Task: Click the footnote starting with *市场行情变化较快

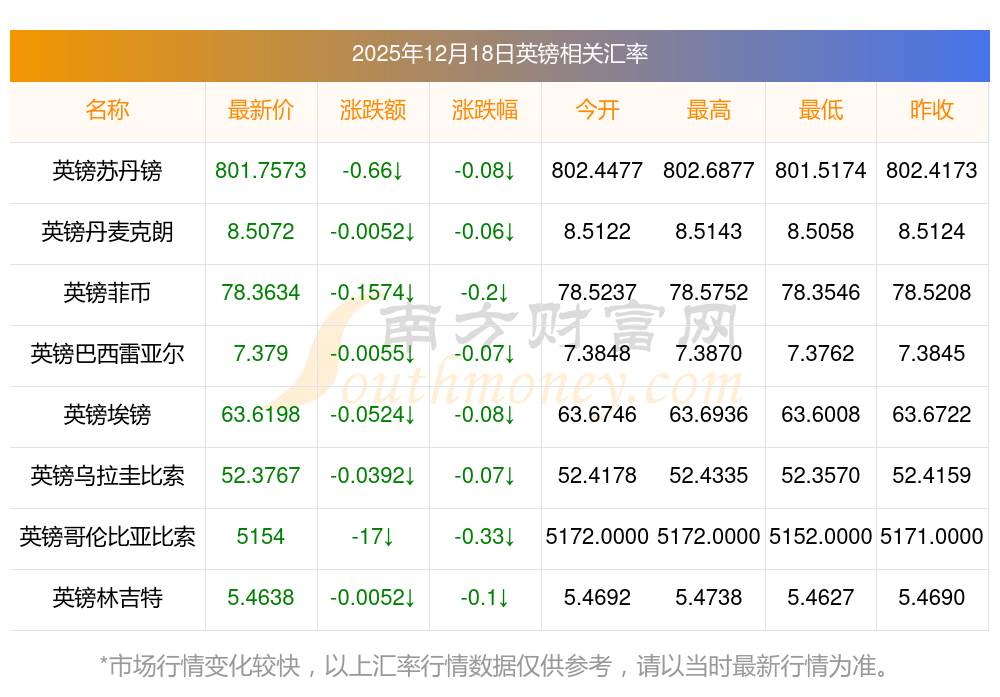Action: pos(495,666)
